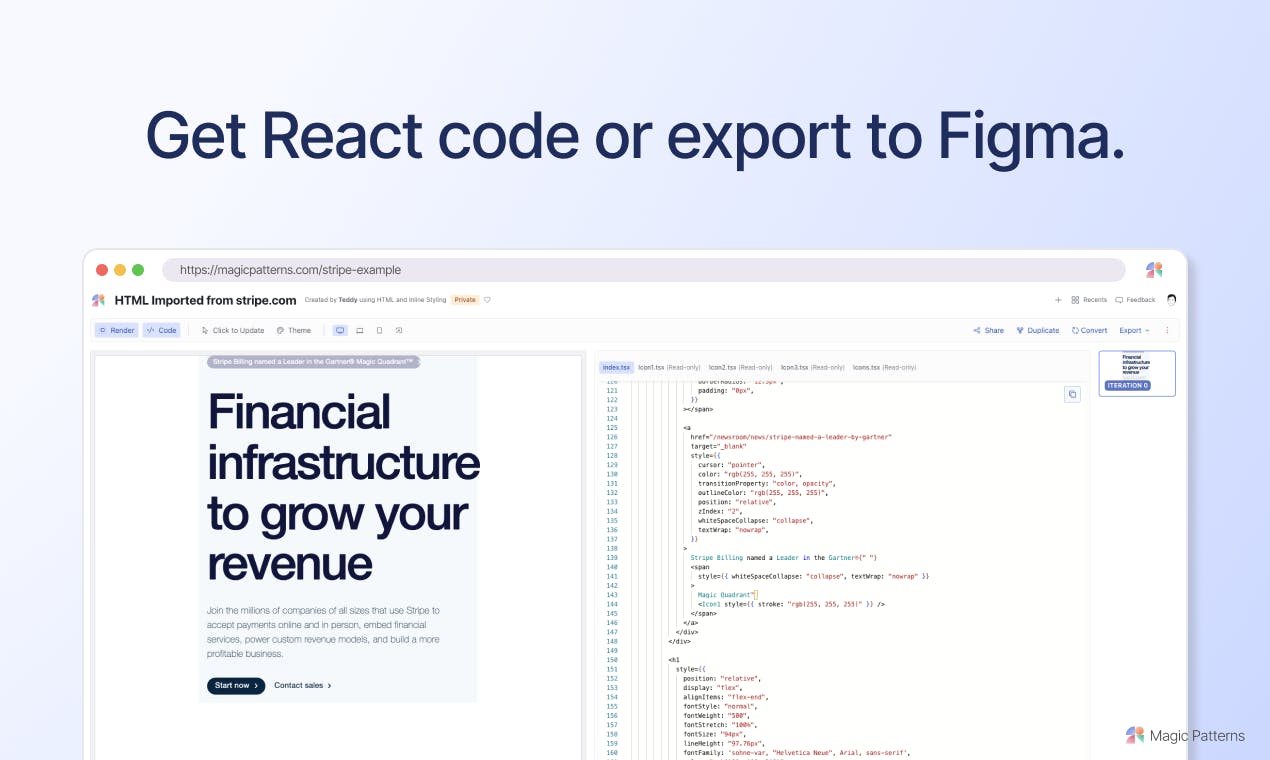This screenshot has height=760, width=1270.
Task: Click the Share button
Action: click(988, 330)
